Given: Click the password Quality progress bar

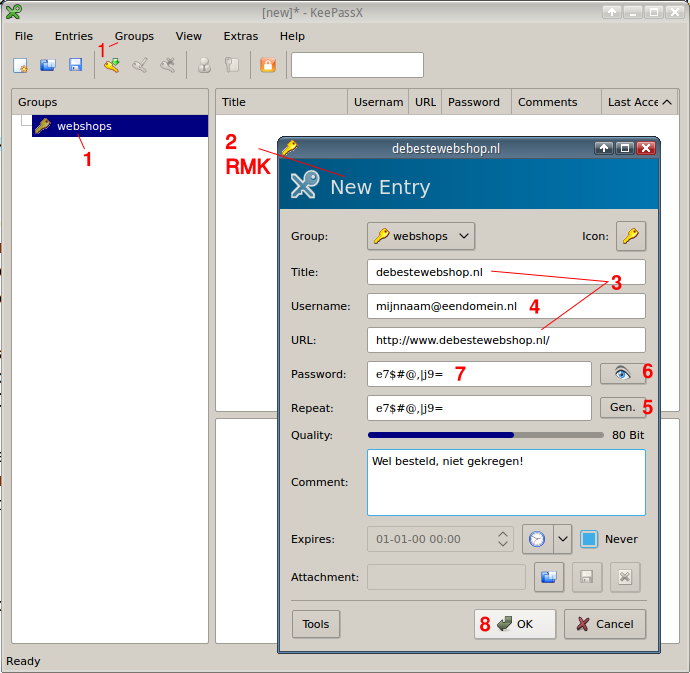Looking at the screenshot, I should (485, 436).
